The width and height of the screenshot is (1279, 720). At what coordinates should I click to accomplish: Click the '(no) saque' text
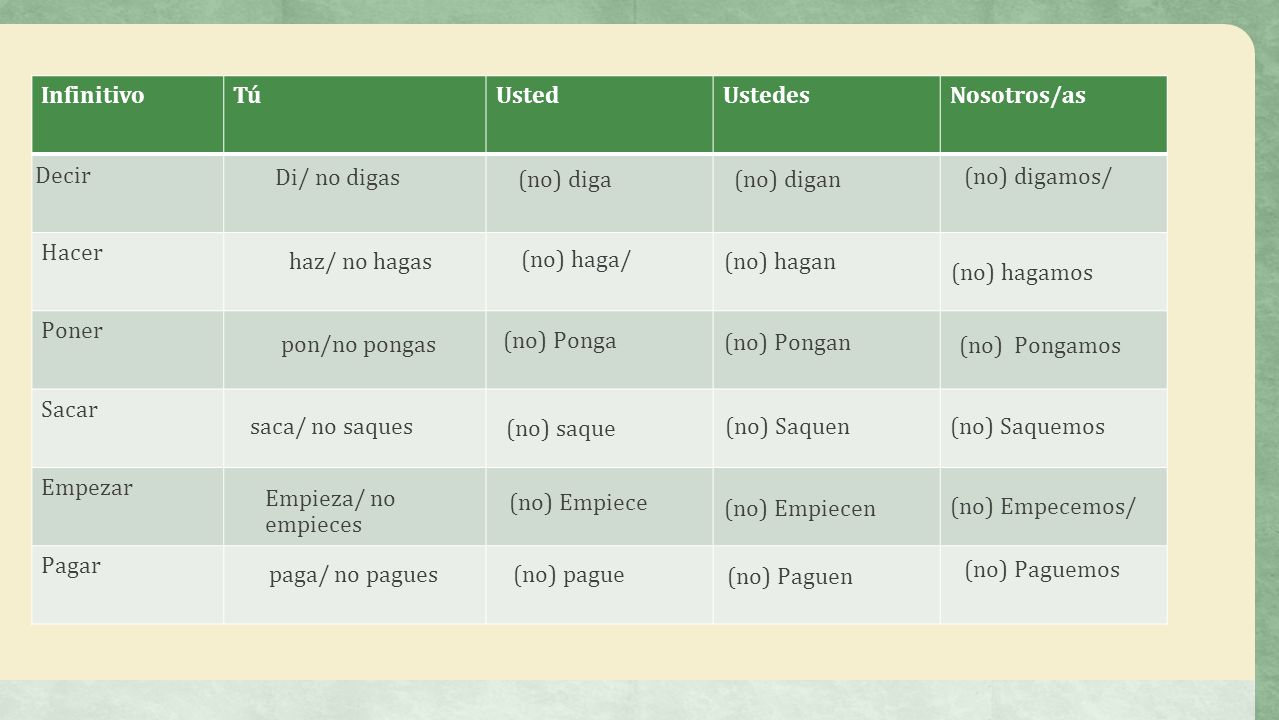(561, 429)
